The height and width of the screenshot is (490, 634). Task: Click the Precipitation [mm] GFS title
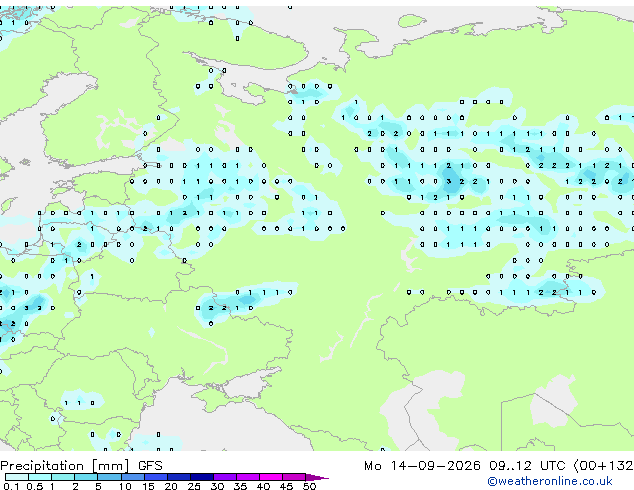pos(81,466)
